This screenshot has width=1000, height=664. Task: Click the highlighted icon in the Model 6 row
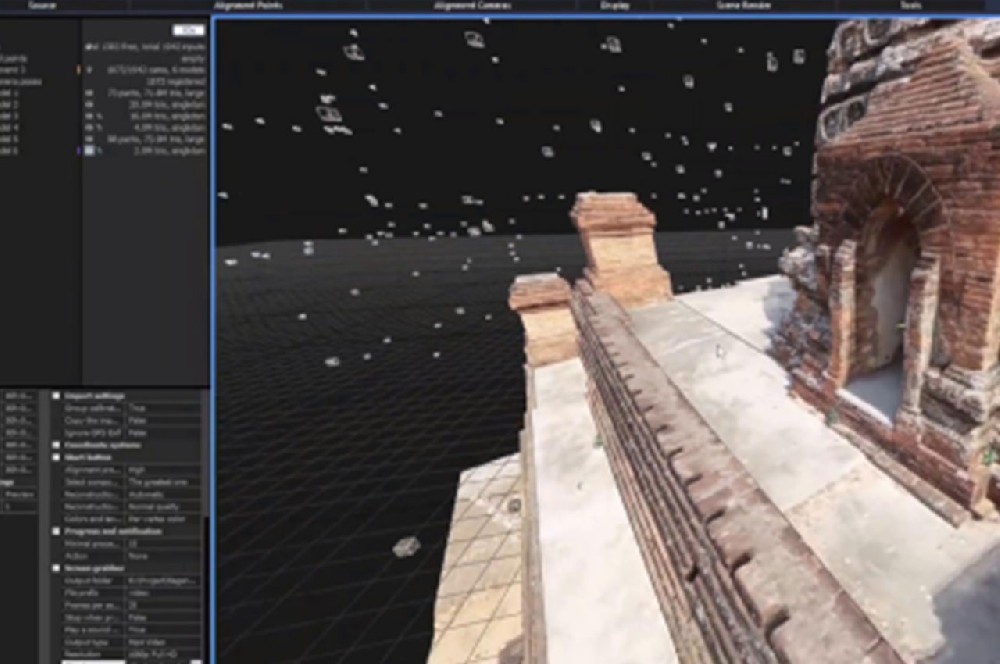(x=89, y=151)
